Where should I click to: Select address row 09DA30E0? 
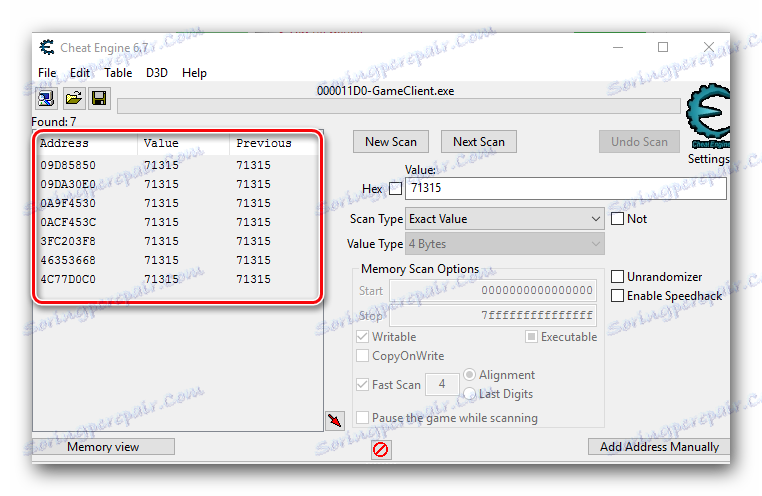[177, 184]
